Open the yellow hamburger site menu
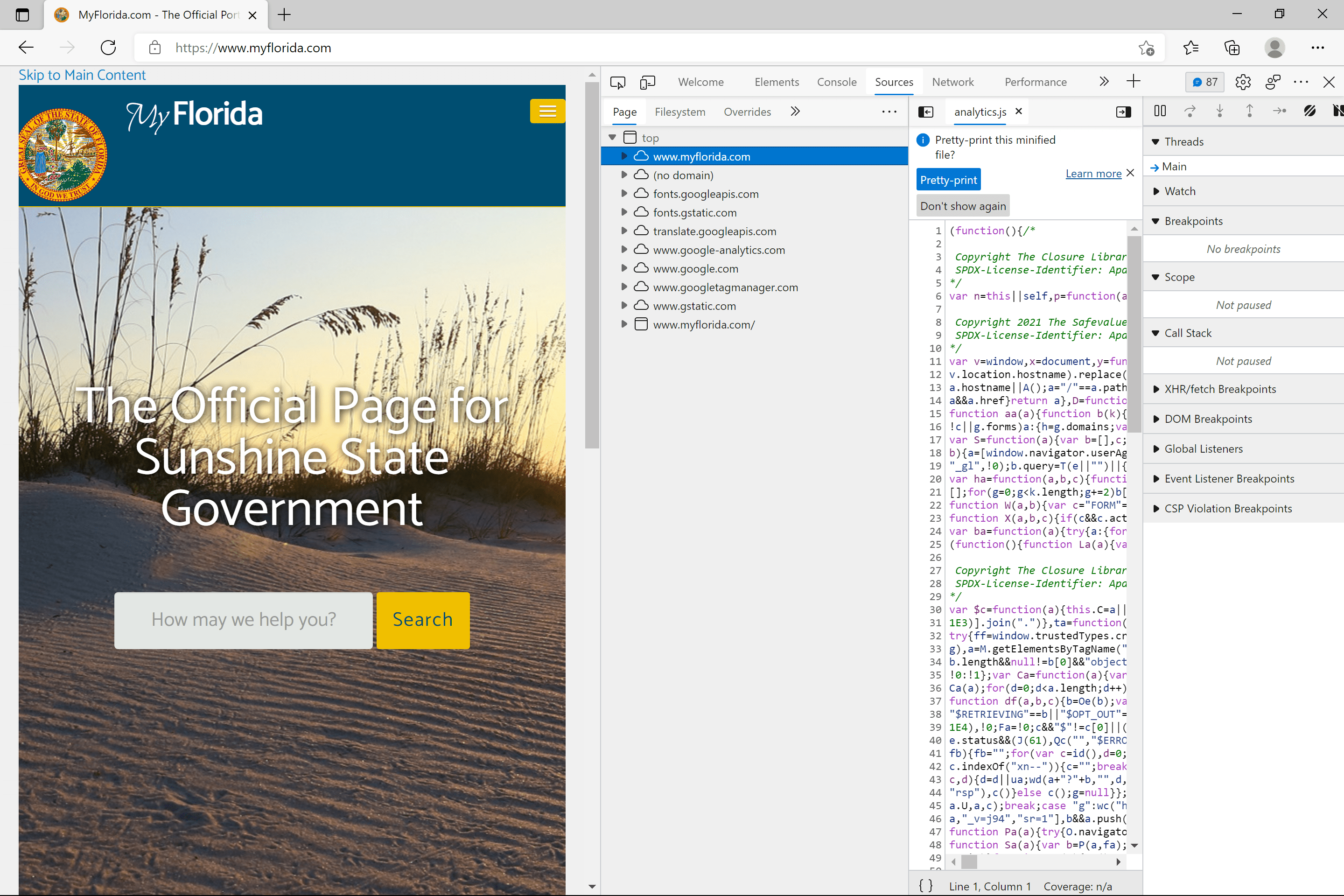Viewport: 1344px width, 896px height. [547, 111]
